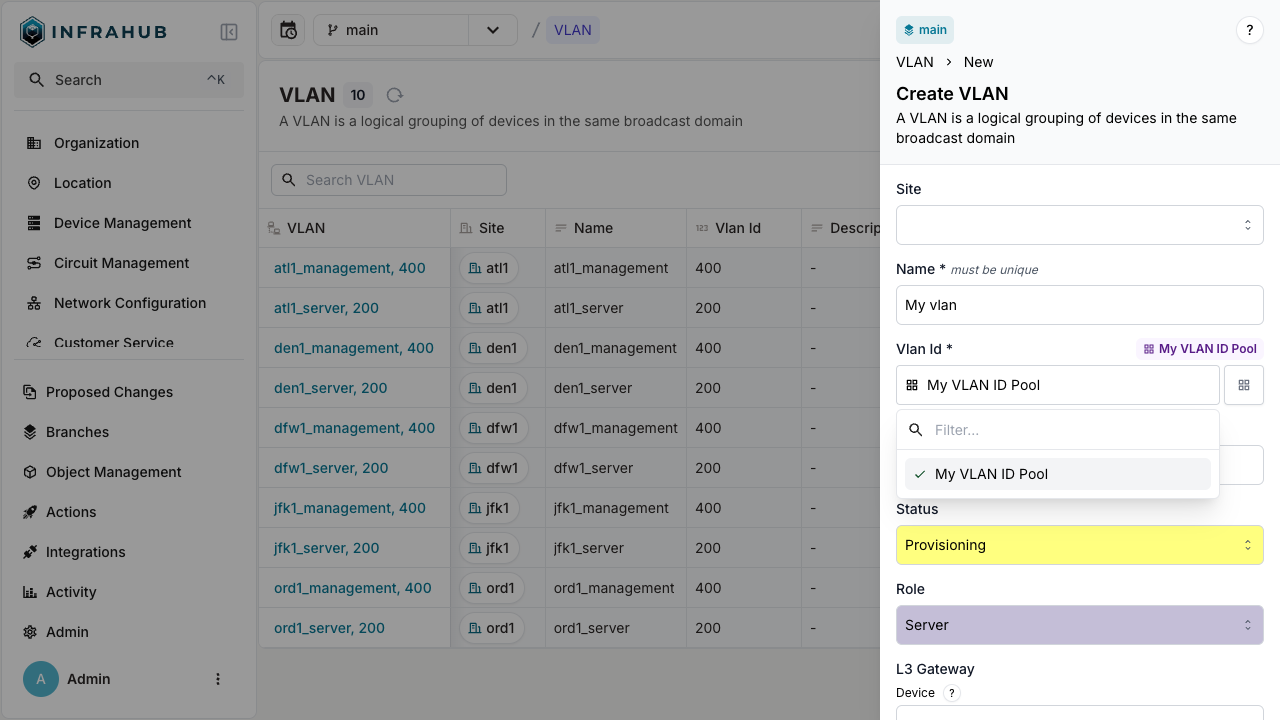Open the Admin account three-dot menu

[x=218, y=679]
